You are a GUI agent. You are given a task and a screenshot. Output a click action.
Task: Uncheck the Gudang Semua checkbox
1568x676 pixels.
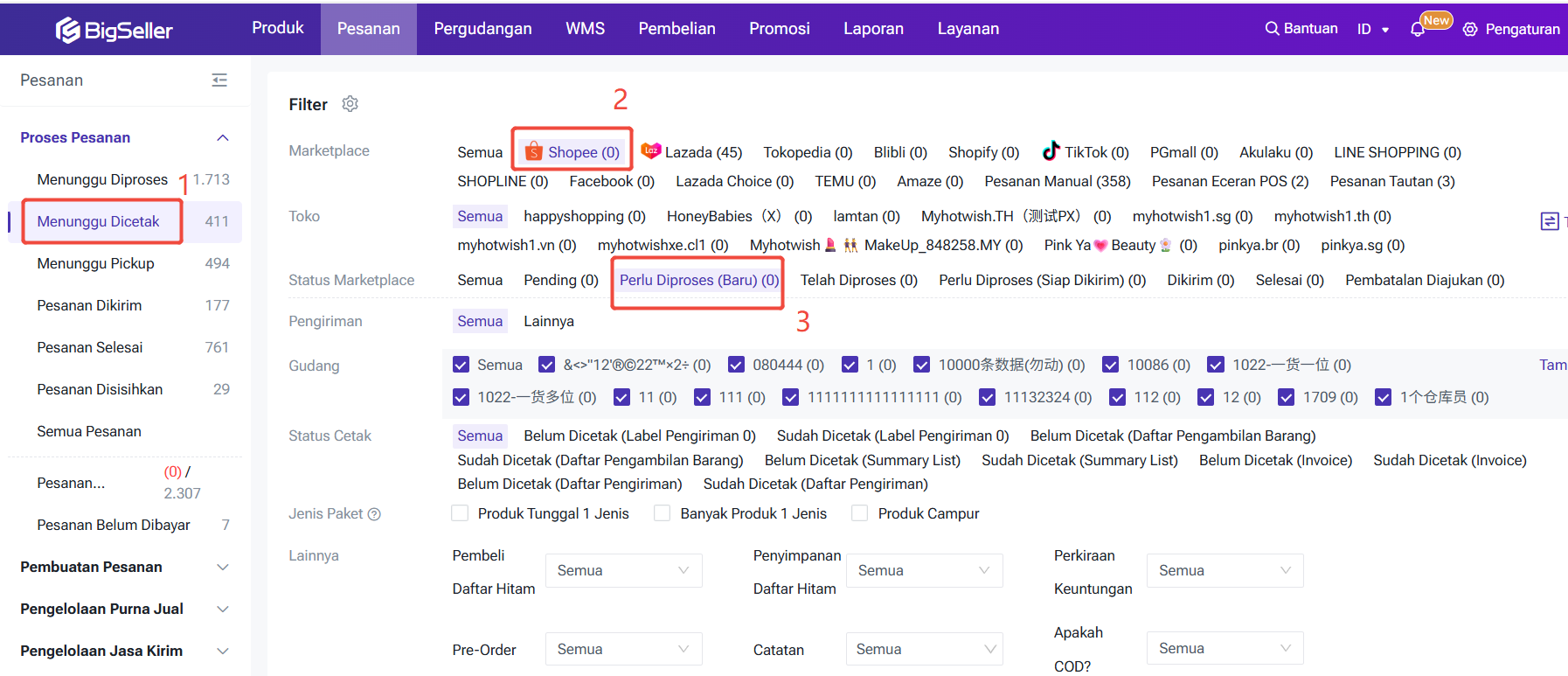pos(461,365)
